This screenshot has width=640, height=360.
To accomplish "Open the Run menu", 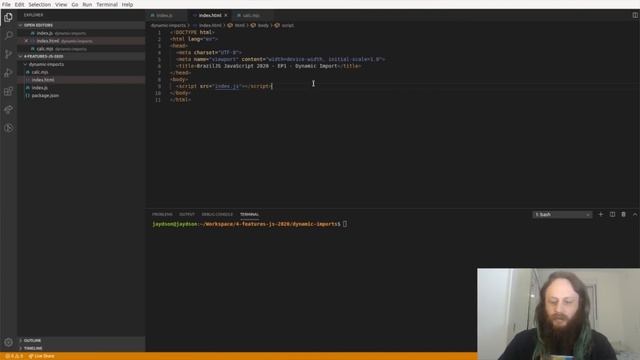I will point(87,4).
